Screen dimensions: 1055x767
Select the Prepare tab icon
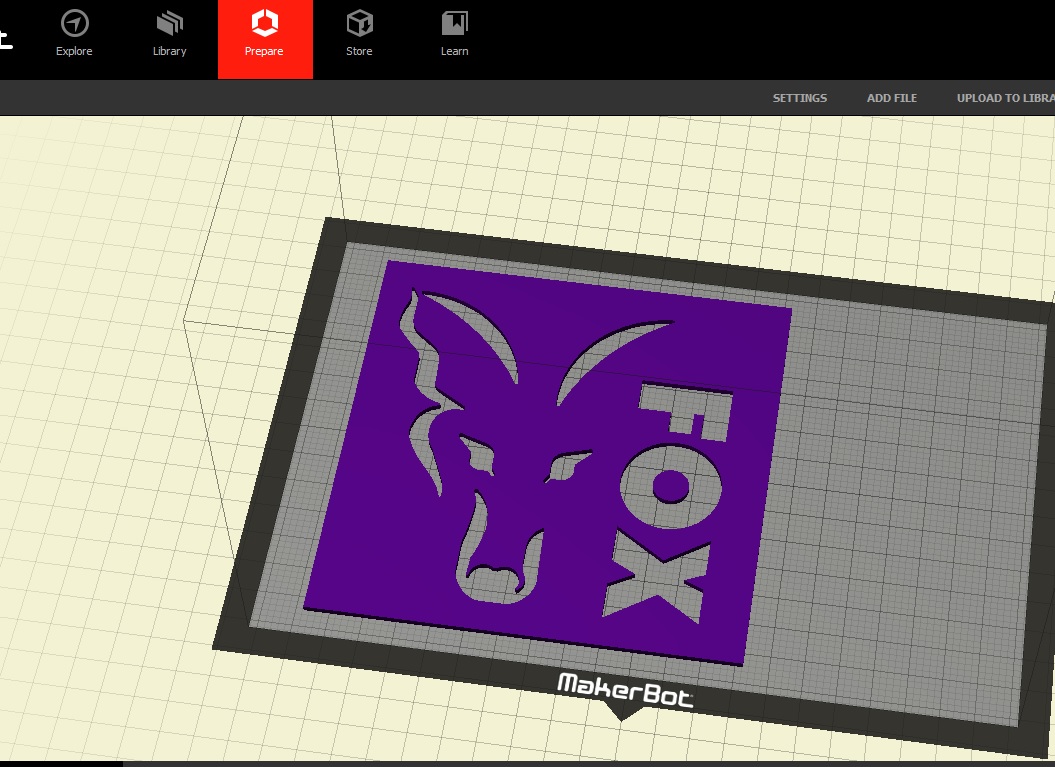tap(264, 24)
